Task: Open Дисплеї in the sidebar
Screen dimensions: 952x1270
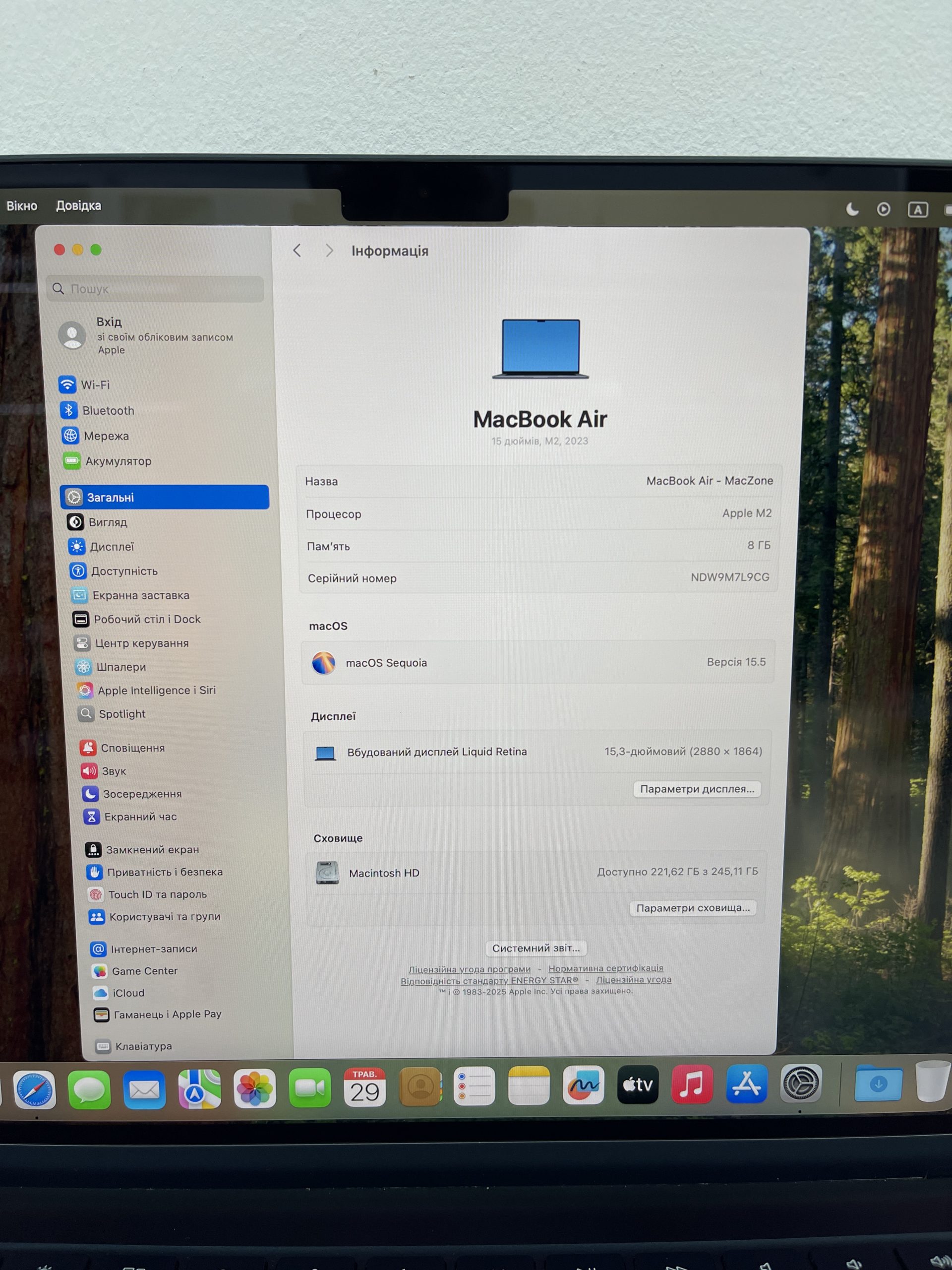Action: coord(101,547)
